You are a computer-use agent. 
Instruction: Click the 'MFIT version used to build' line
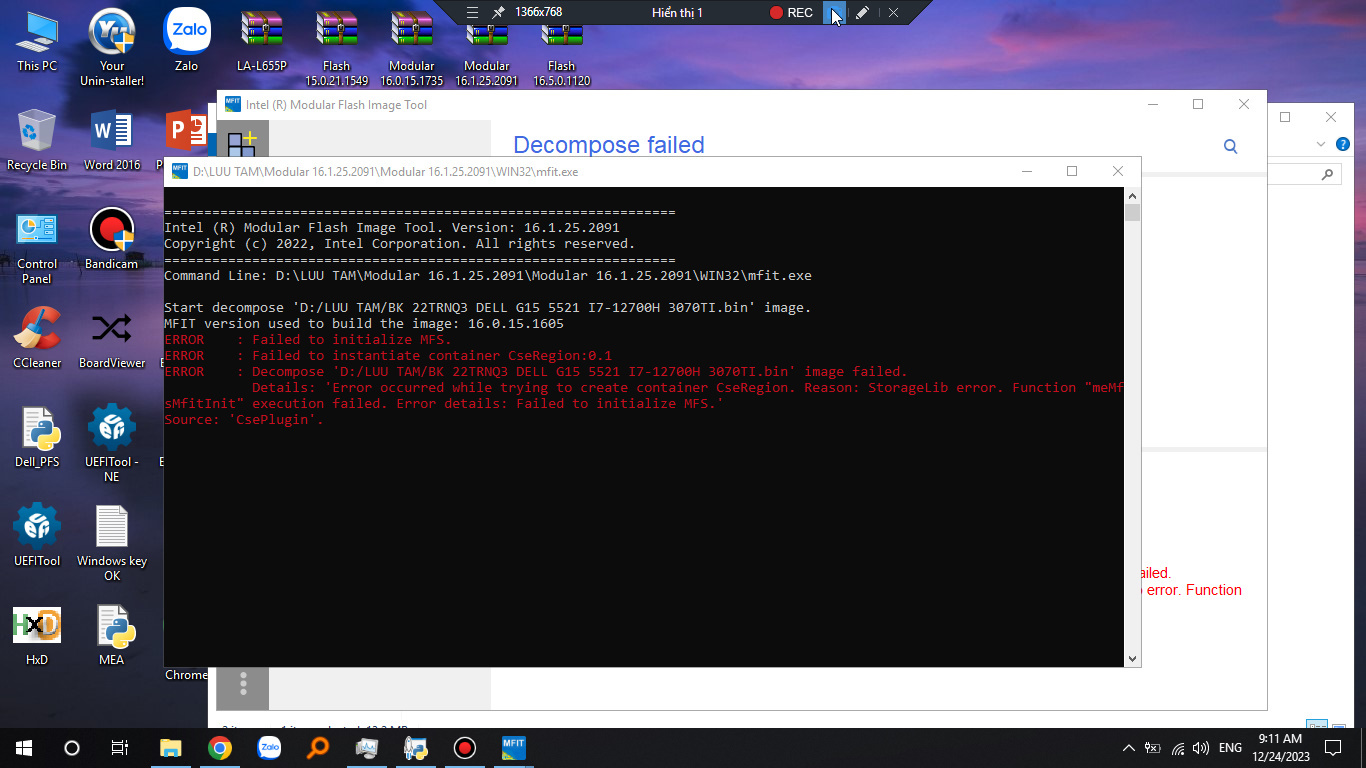click(364, 324)
